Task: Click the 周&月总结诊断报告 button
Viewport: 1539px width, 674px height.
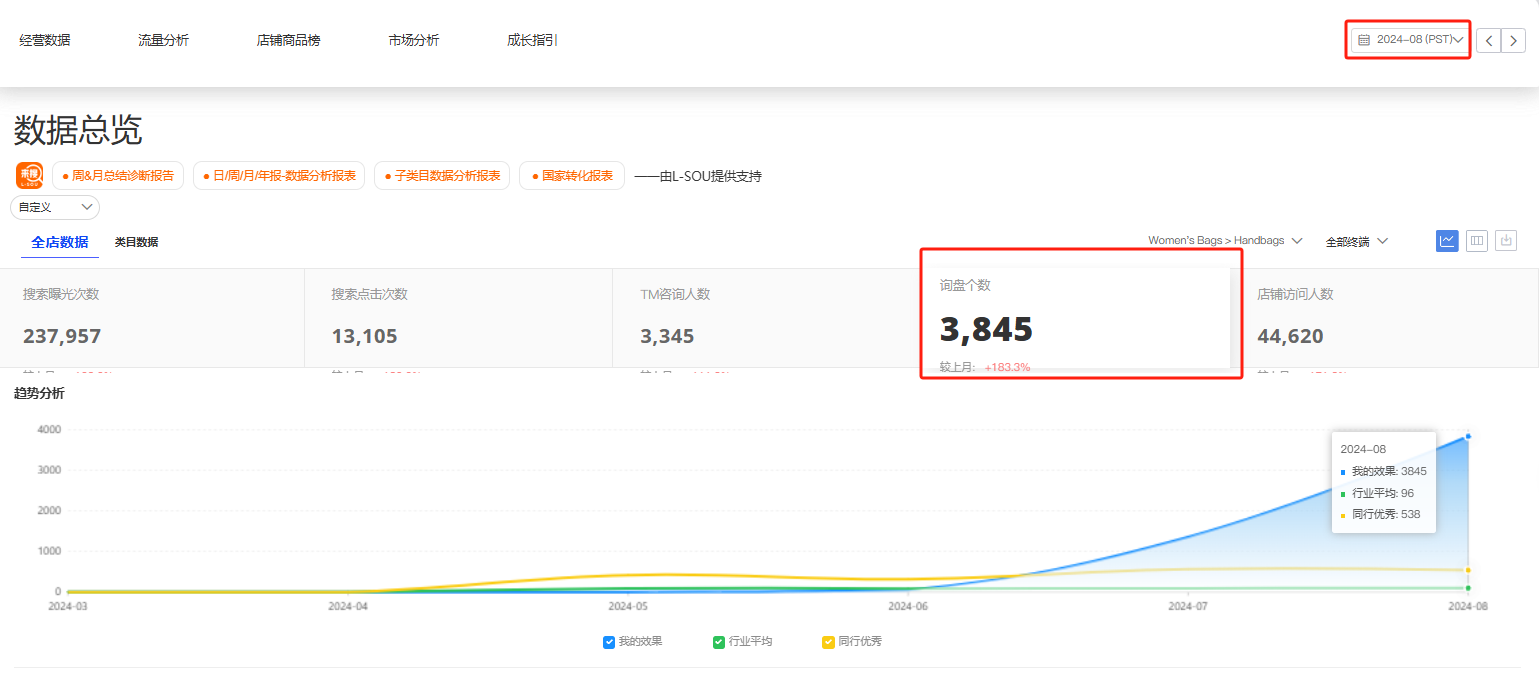Action: (118, 176)
